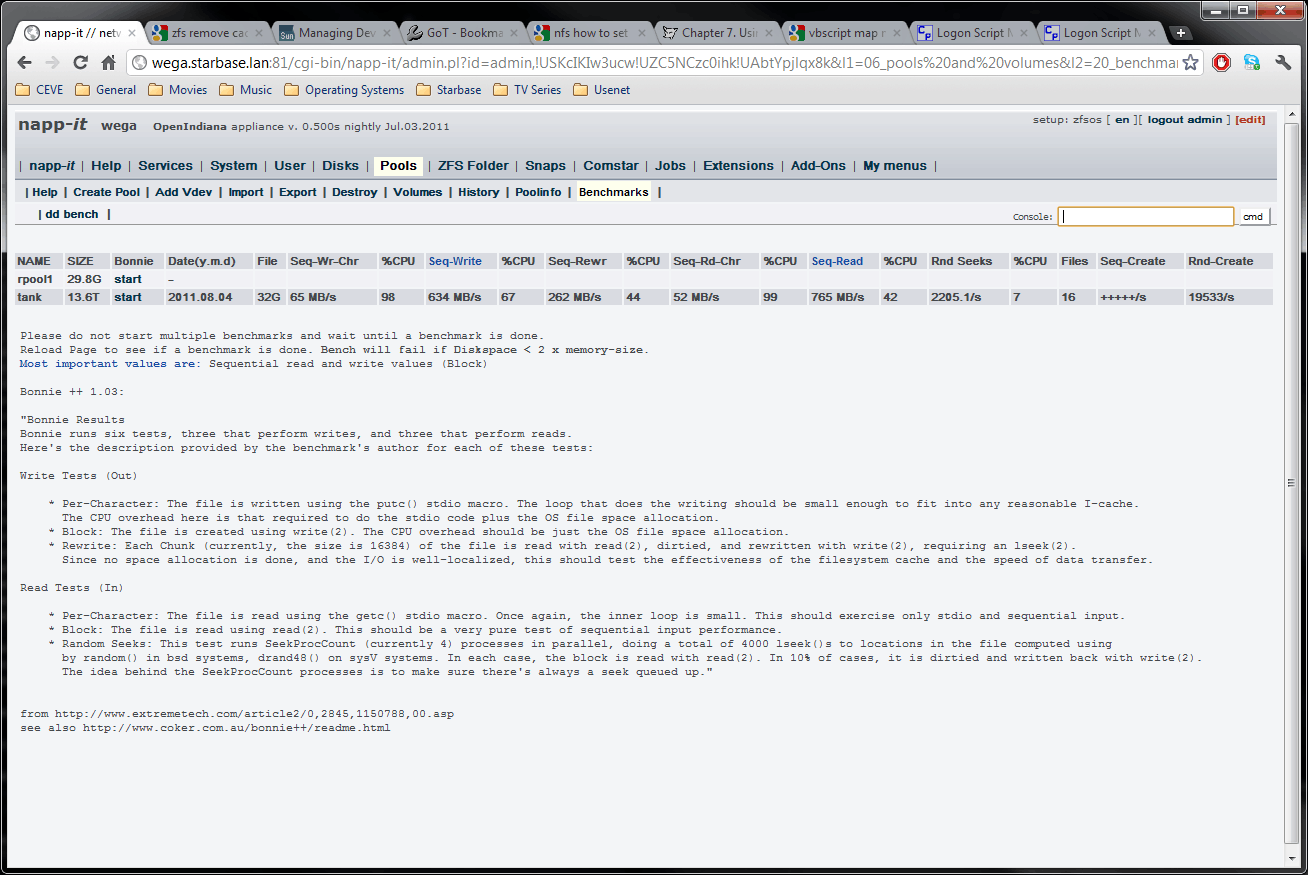Open the Services menu
Screen dimensions: 1308x875
165,166
